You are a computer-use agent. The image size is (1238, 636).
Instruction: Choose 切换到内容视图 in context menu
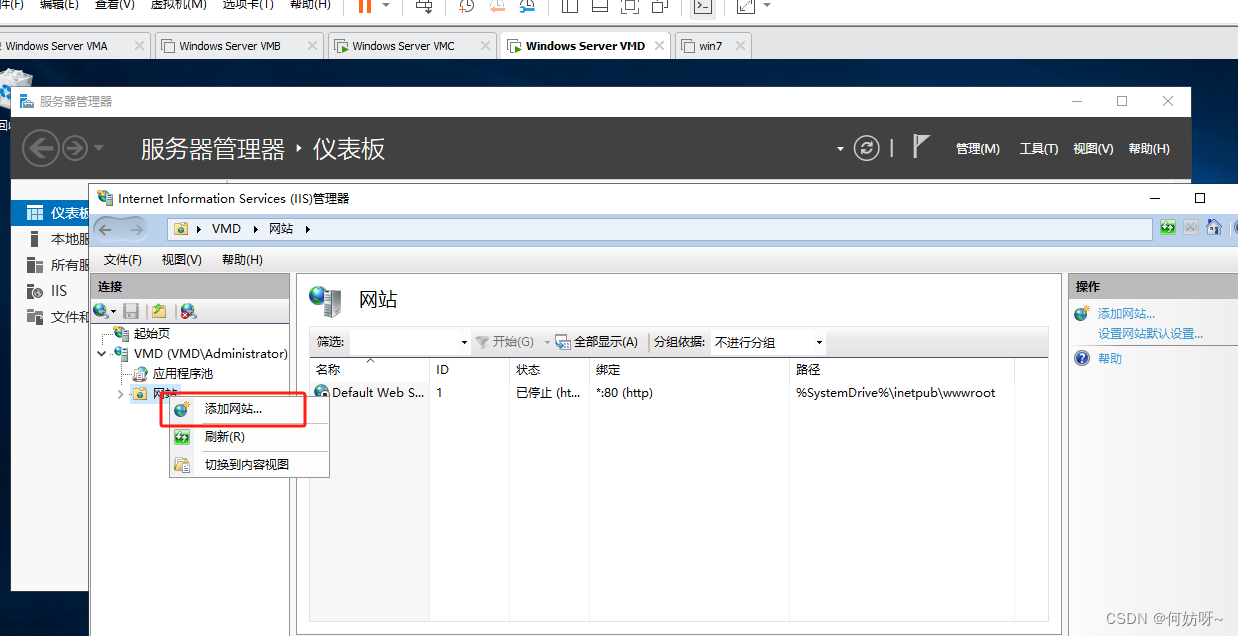tap(247, 464)
